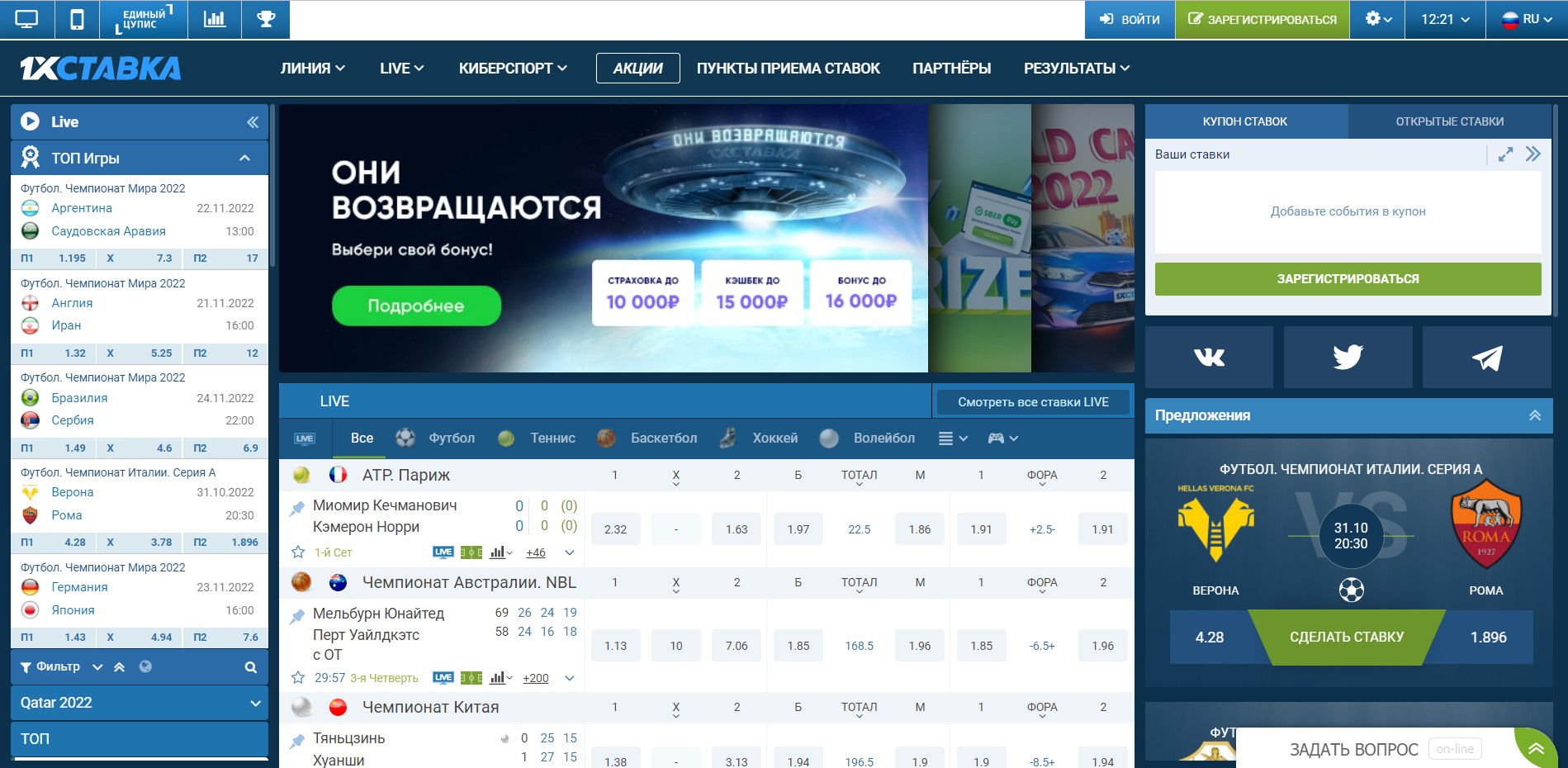This screenshot has width=1568, height=768.
Task: Open the LIVE menu in navigation
Action: 402,69
